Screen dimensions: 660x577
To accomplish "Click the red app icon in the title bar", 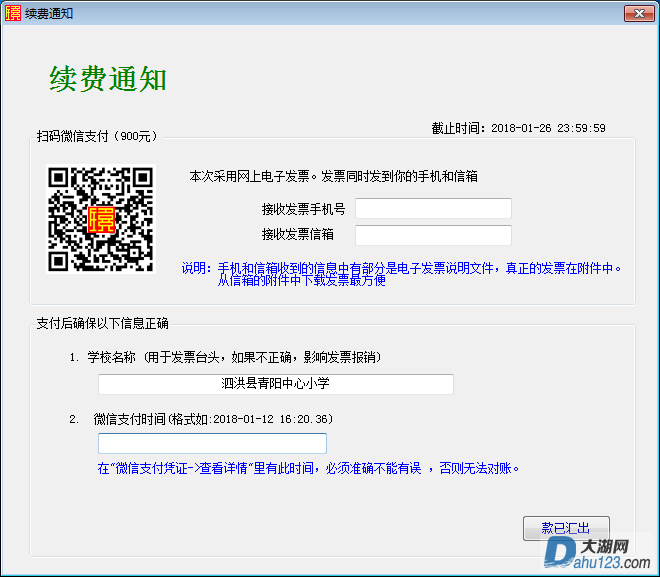I will (x=13, y=13).
